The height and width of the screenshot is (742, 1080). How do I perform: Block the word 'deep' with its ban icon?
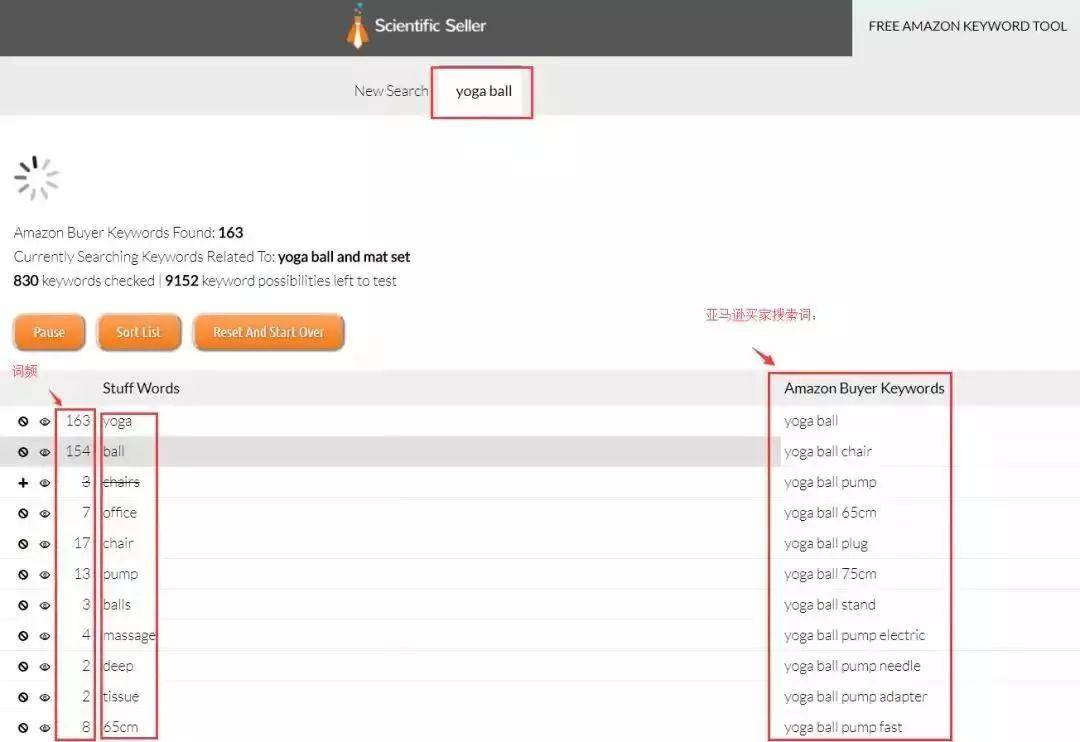pyautogui.click(x=23, y=667)
